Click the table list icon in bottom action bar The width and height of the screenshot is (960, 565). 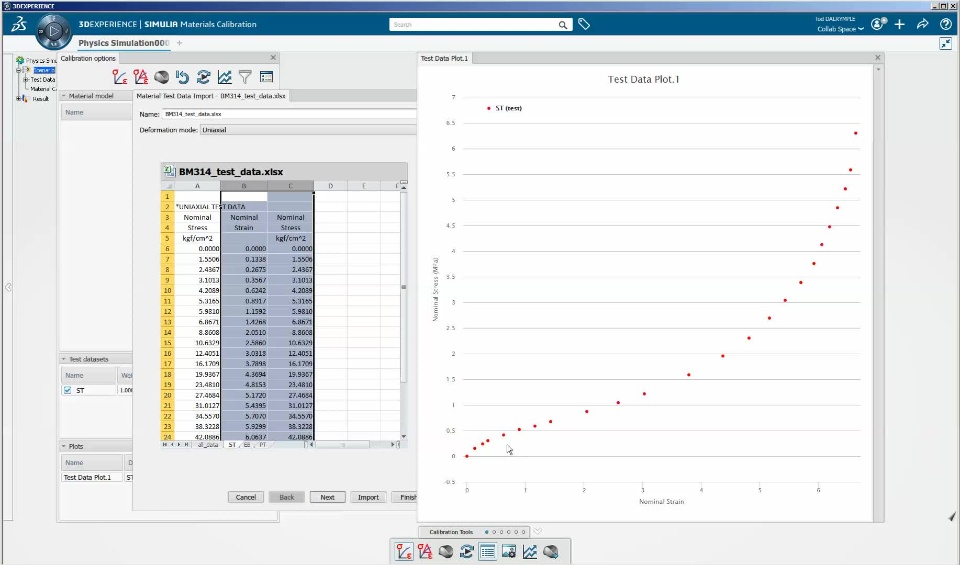(487, 552)
